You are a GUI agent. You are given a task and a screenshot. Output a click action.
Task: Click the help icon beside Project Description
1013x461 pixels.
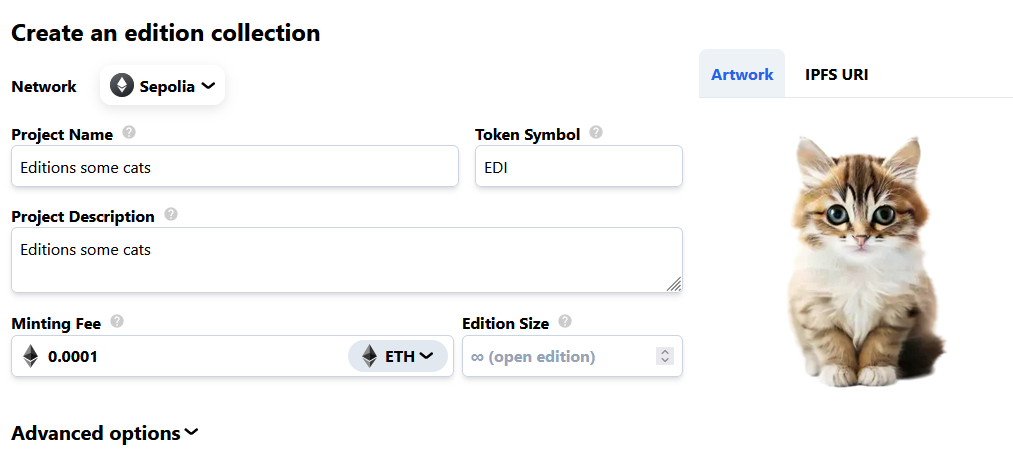(x=171, y=215)
